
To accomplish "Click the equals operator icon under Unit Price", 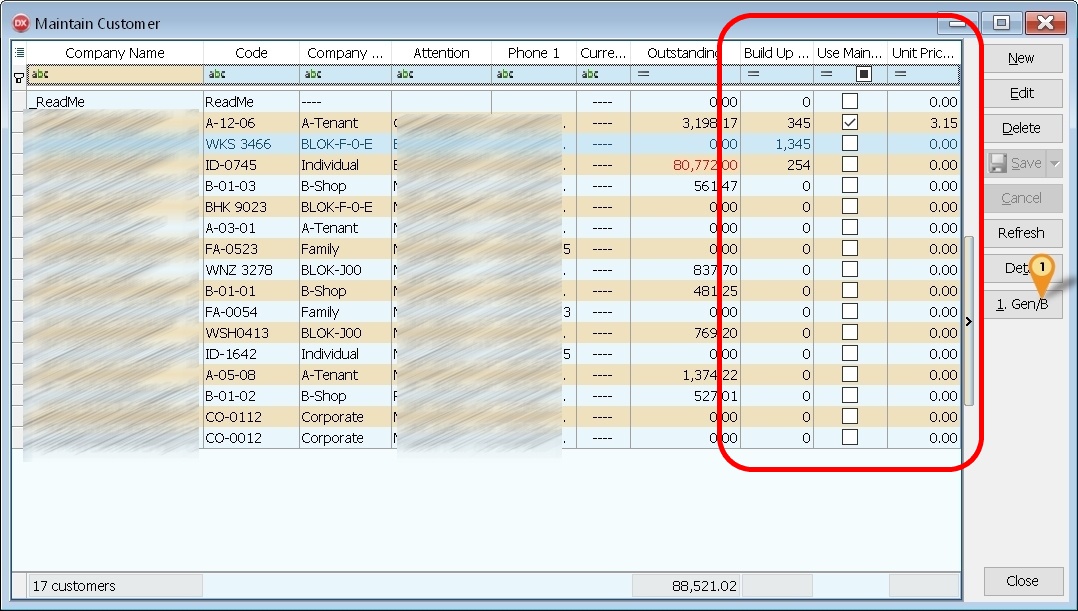I will tap(900, 74).
